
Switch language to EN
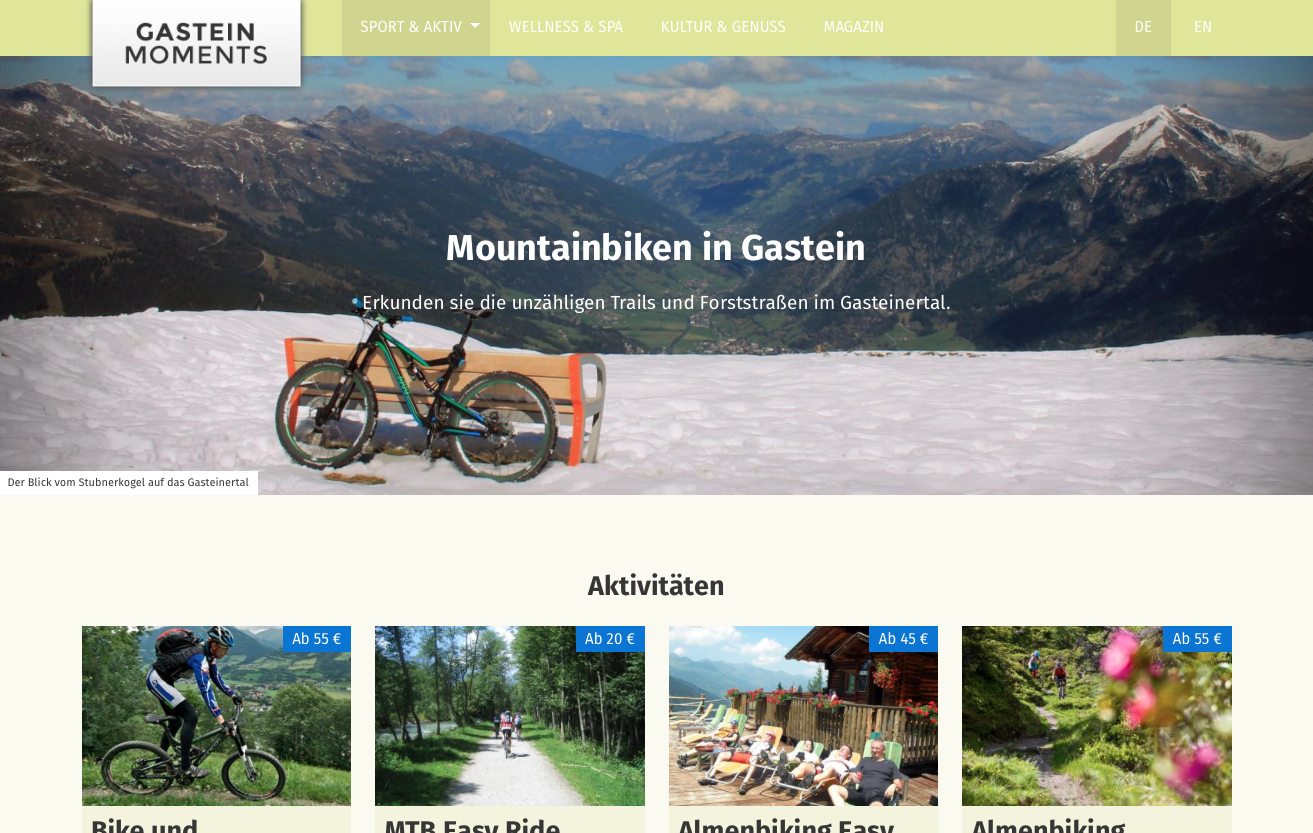(x=1203, y=27)
